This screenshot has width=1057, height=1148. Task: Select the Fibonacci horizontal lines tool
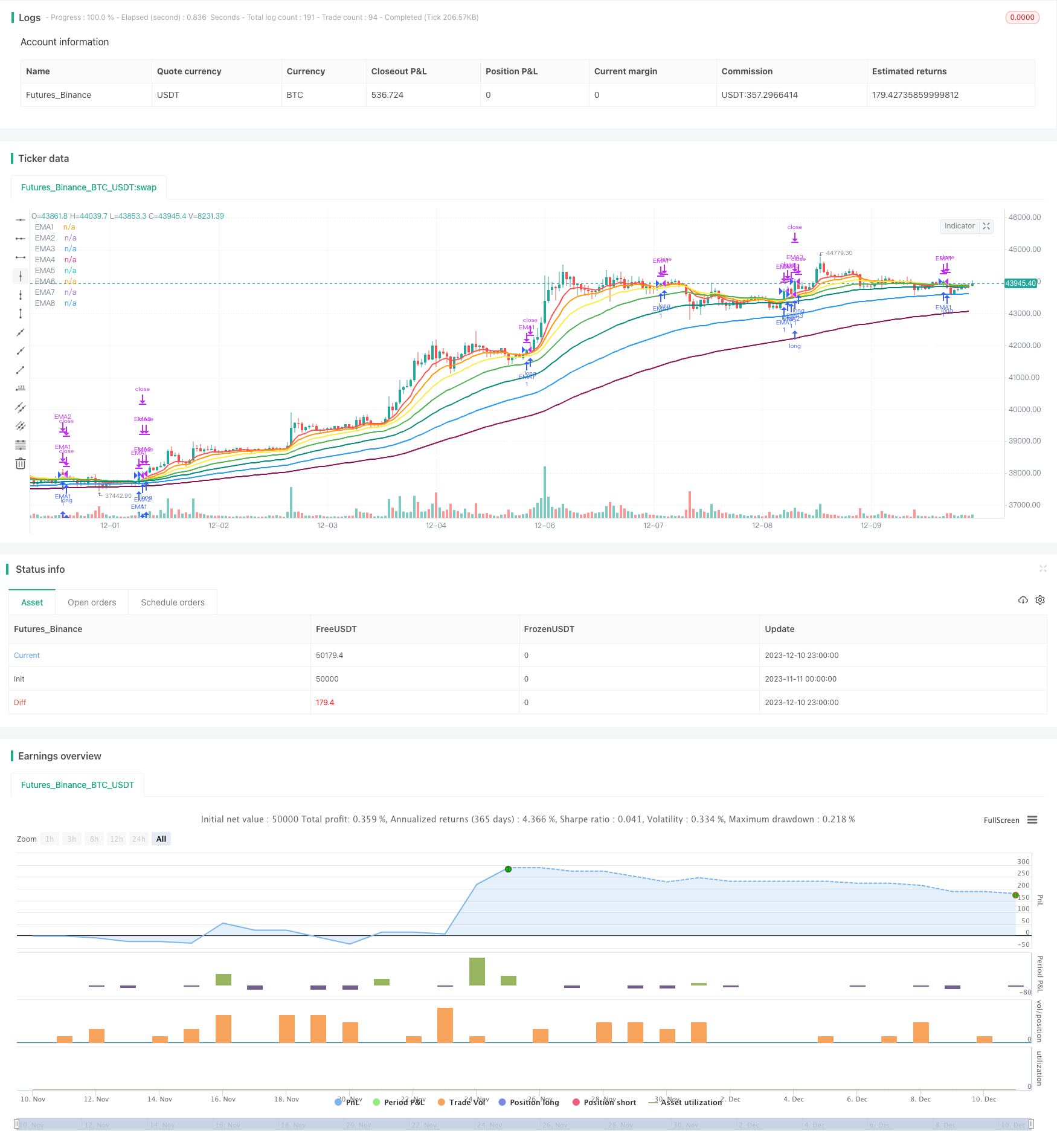(x=21, y=445)
